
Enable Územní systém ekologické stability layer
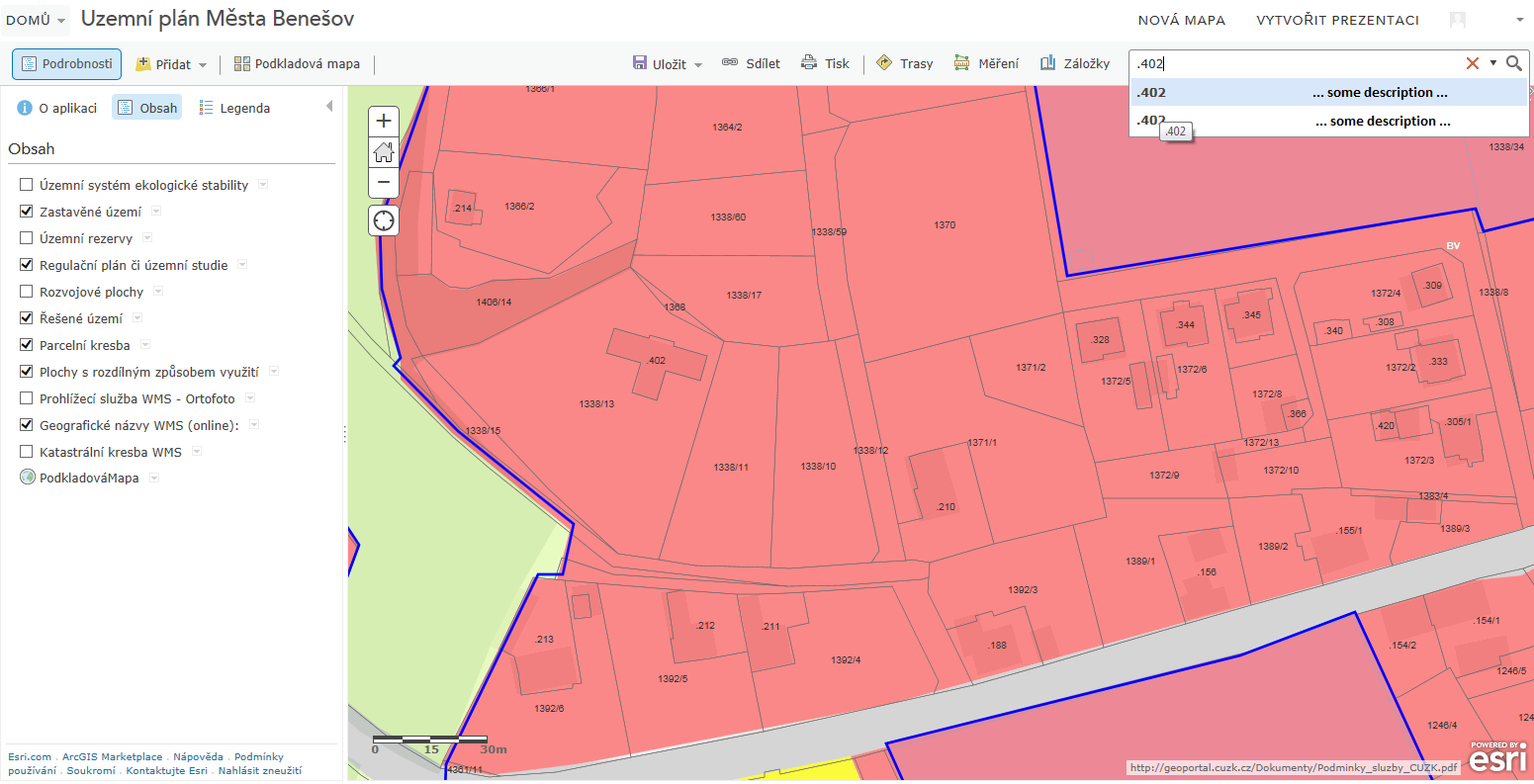[x=27, y=185]
